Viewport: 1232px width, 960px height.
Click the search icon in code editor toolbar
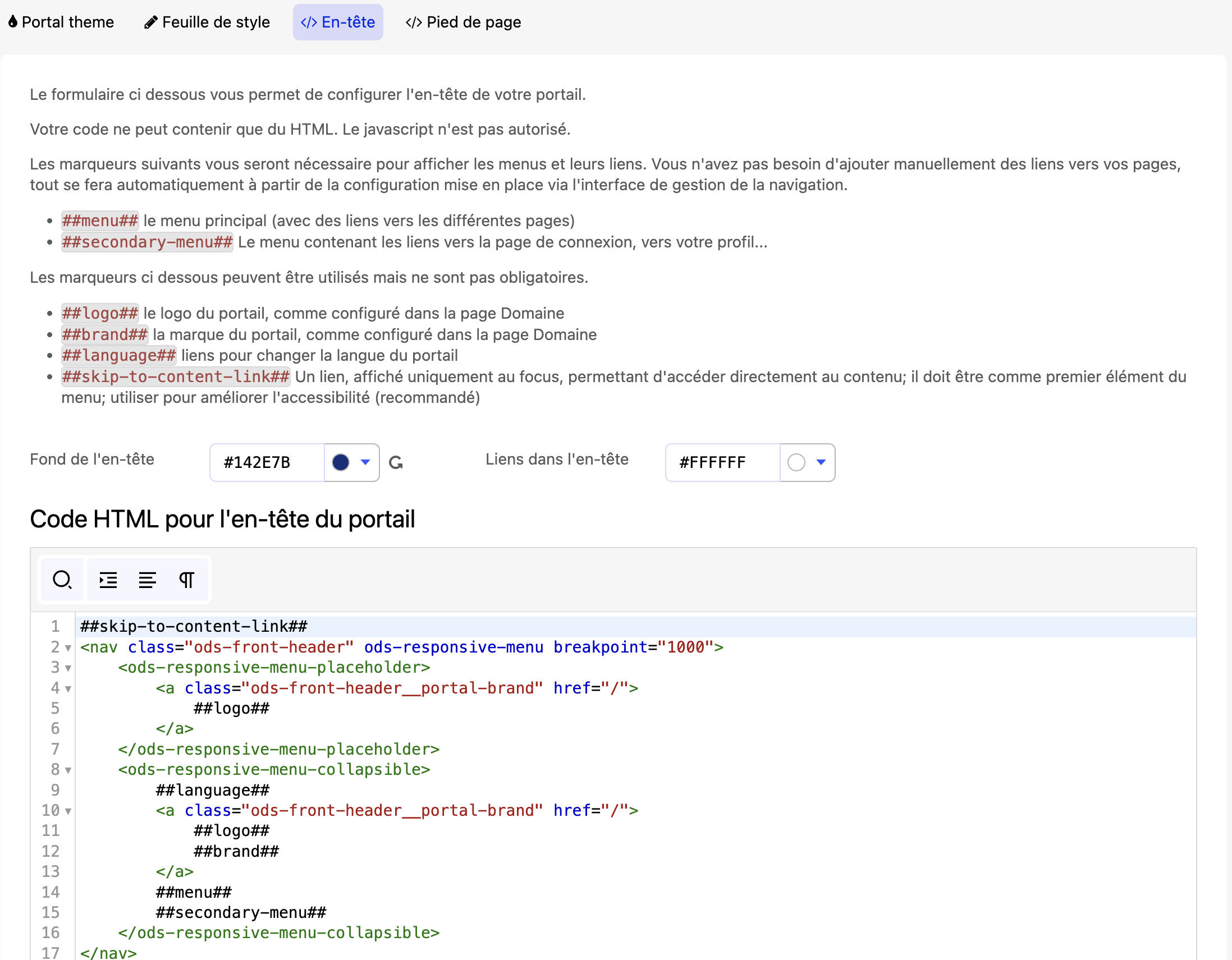(x=62, y=579)
